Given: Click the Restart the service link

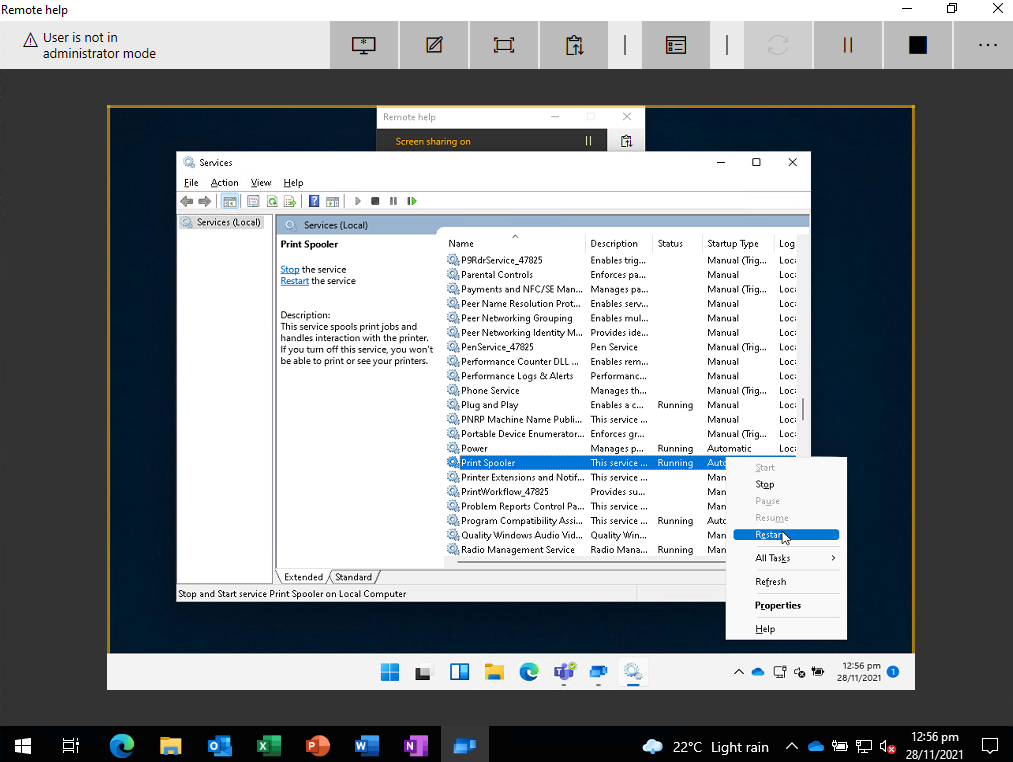Looking at the screenshot, I should 295,281.
